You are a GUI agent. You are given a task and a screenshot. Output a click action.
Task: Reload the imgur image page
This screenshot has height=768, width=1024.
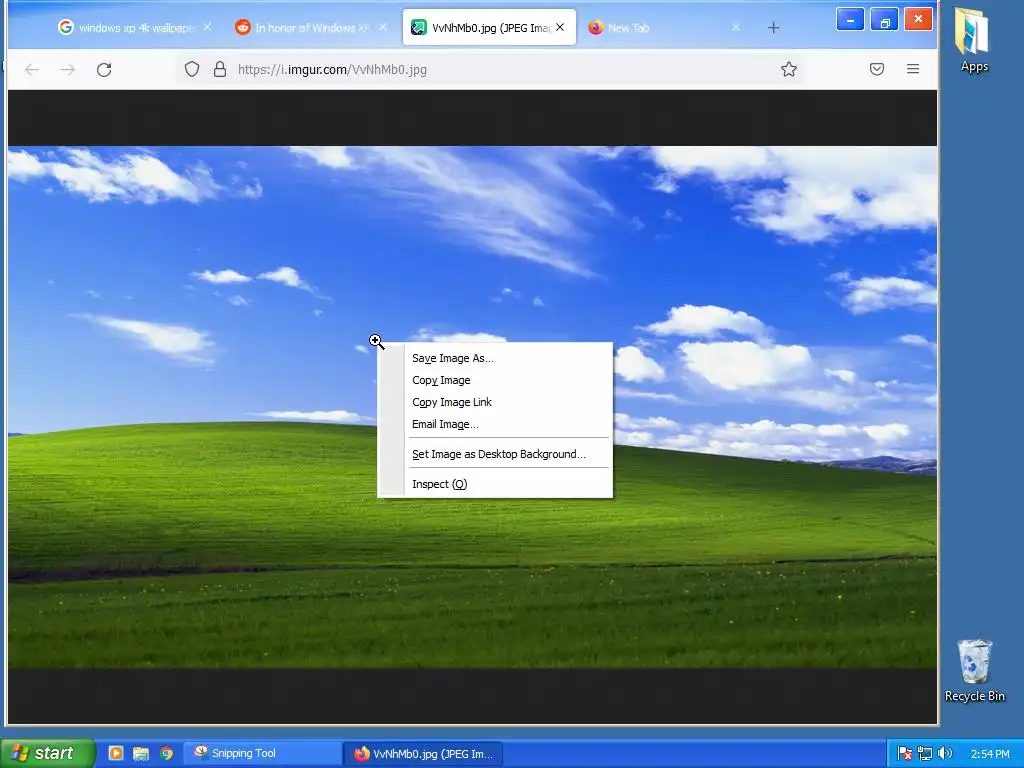pos(104,69)
